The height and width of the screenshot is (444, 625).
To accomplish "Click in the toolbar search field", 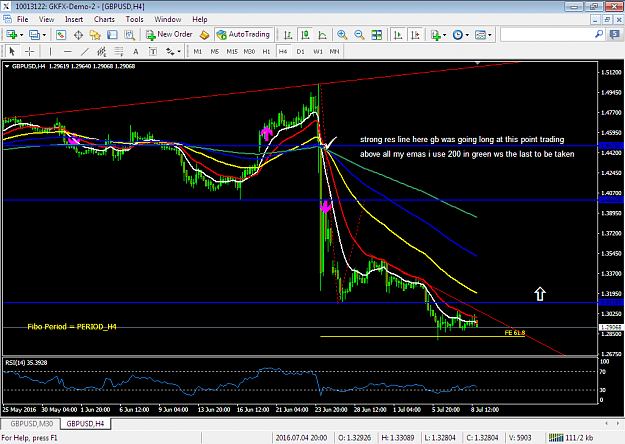I will (x=547, y=35).
